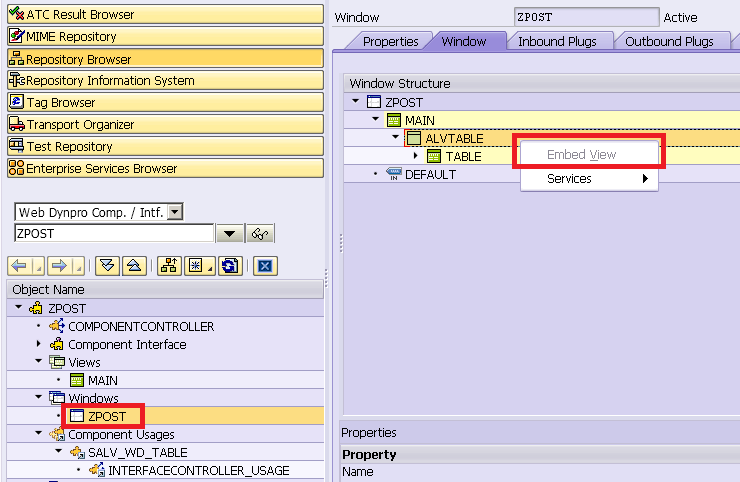740x482 pixels.
Task: Click the Repository Information System icon
Action: point(17,80)
